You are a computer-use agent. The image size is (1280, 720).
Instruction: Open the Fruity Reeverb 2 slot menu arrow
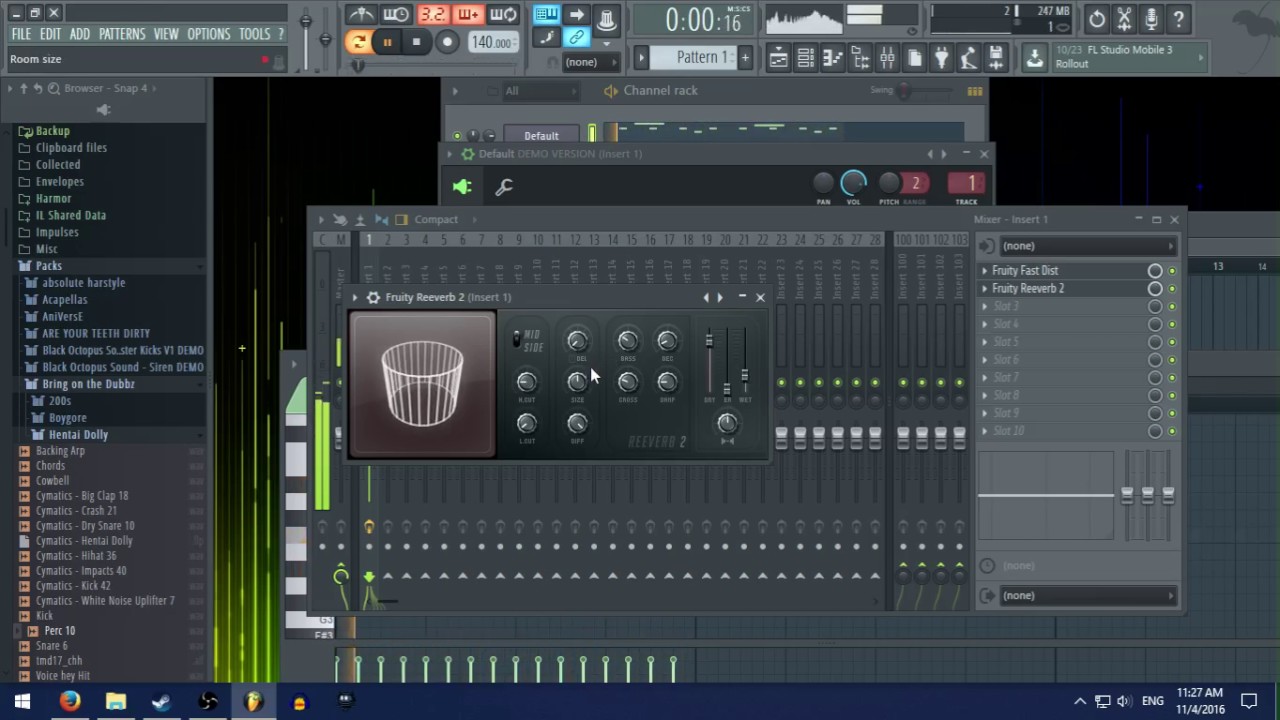point(984,289)
